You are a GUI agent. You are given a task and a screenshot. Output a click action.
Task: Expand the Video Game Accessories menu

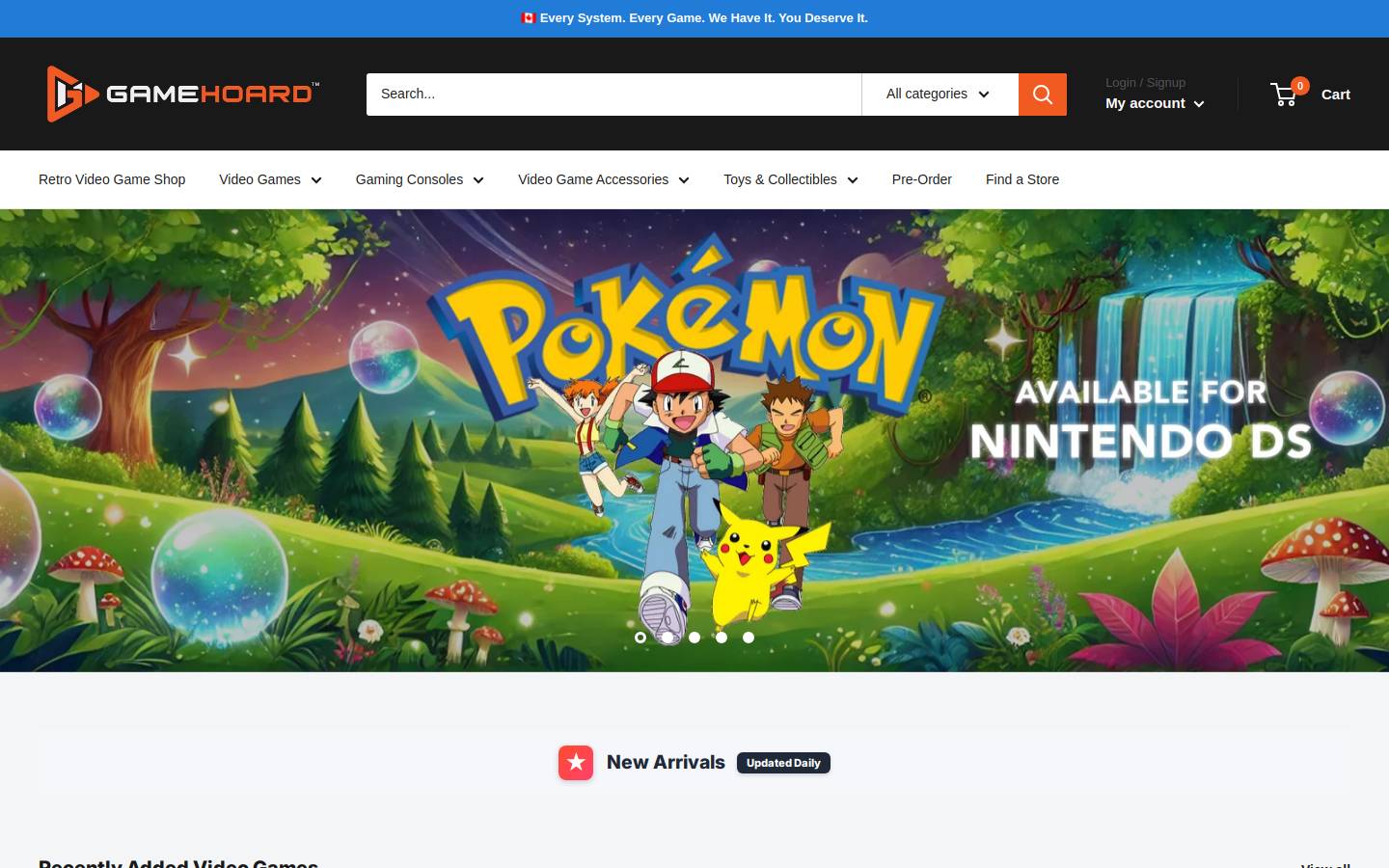604,179
